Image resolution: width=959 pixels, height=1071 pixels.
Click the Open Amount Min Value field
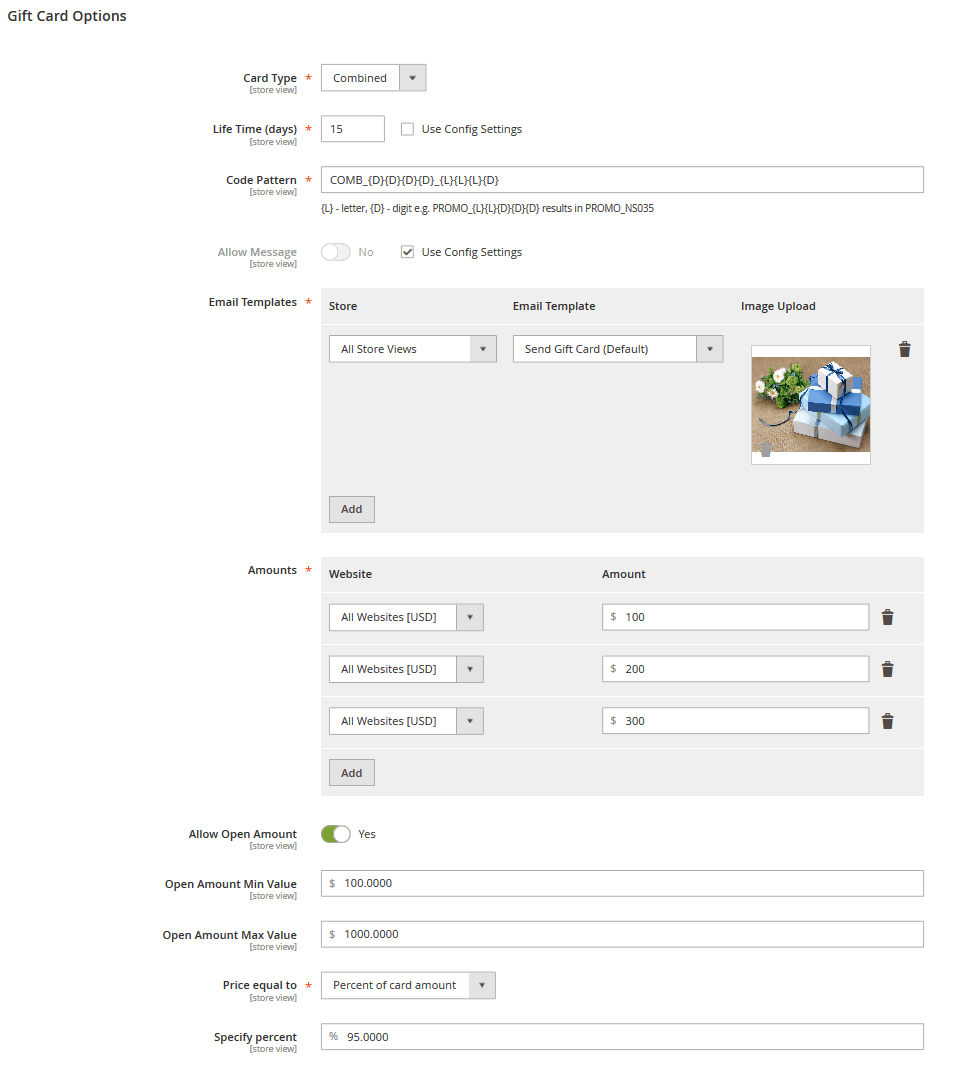pyautogui.click(x=622, y=884)
